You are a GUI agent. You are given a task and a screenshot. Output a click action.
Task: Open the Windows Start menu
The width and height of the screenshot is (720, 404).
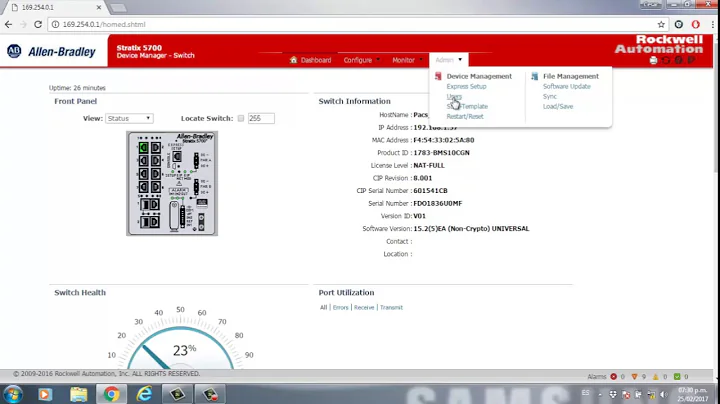click(12, 394)
